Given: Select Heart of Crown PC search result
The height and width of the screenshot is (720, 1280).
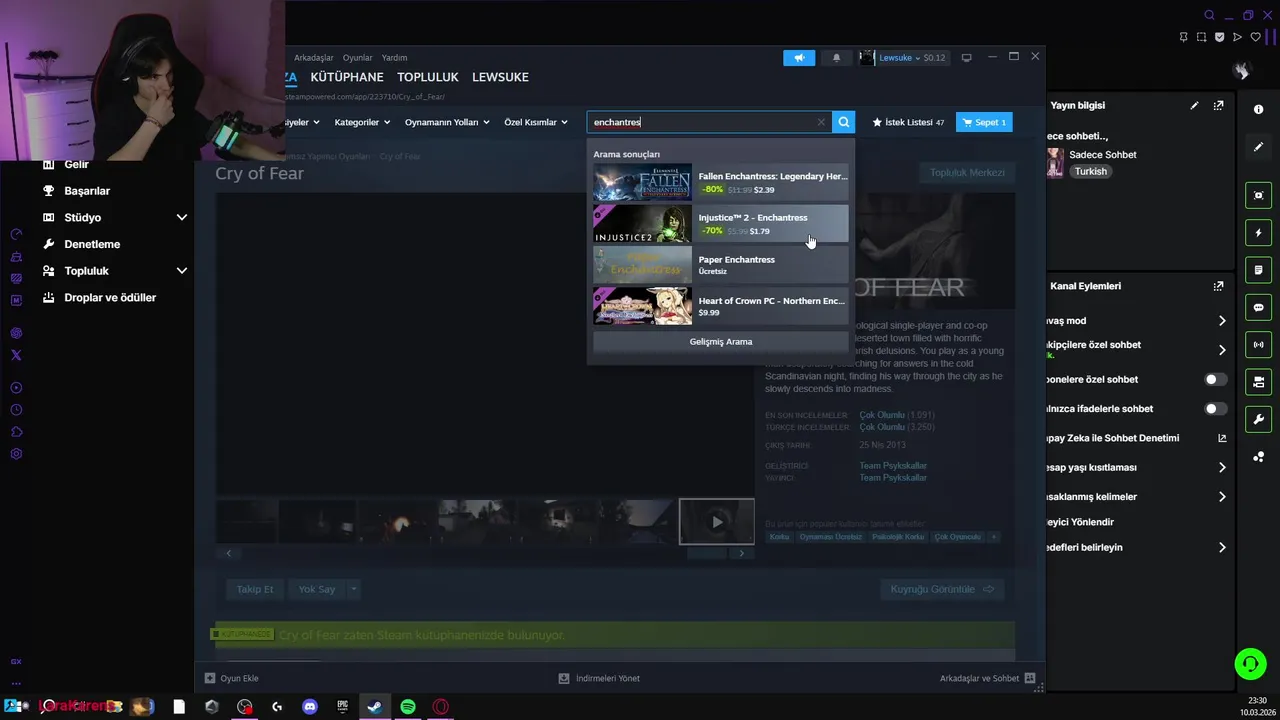Looking at the screenshot, I should (x=720, y=306).
